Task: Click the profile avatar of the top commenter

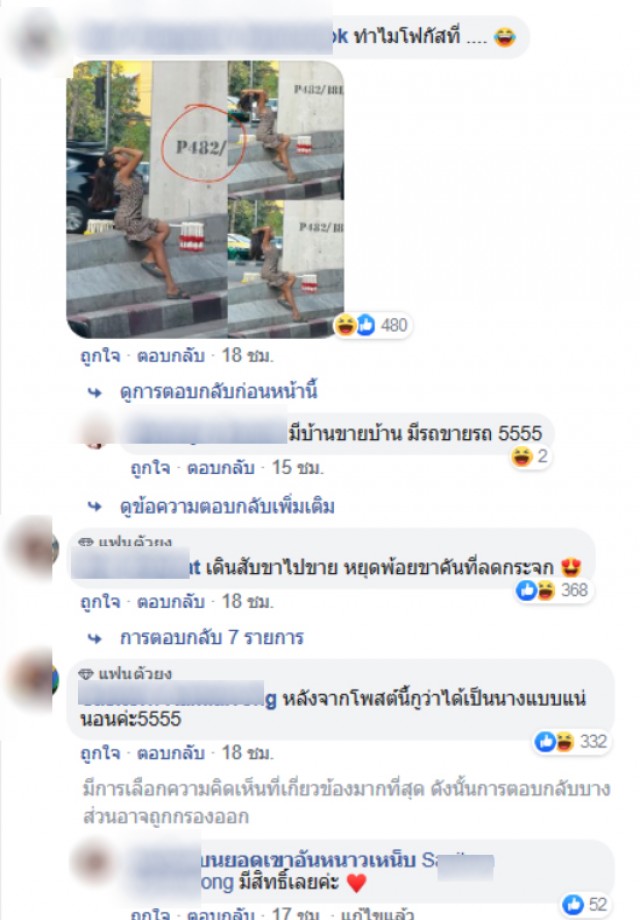Action: pyautogui.click(x=36, y=40)
